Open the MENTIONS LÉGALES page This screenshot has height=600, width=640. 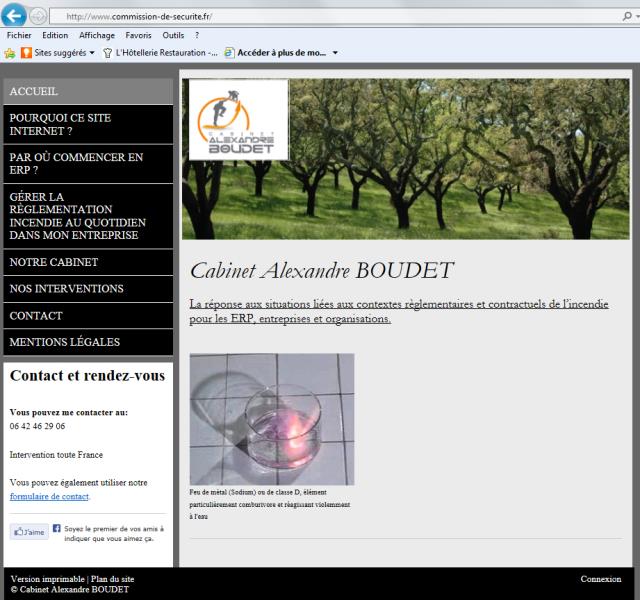click(88, 342)
